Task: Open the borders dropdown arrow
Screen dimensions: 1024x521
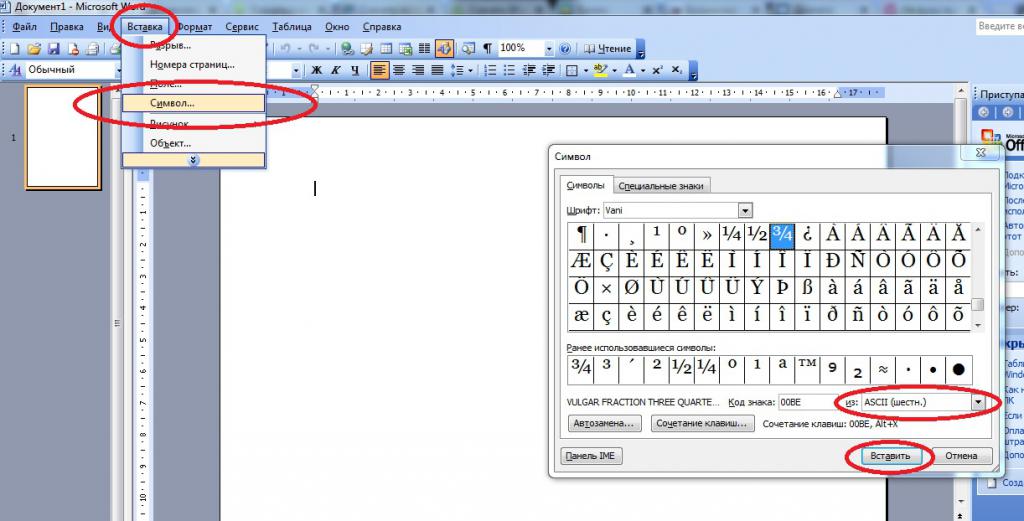Action: click(586, 70)
